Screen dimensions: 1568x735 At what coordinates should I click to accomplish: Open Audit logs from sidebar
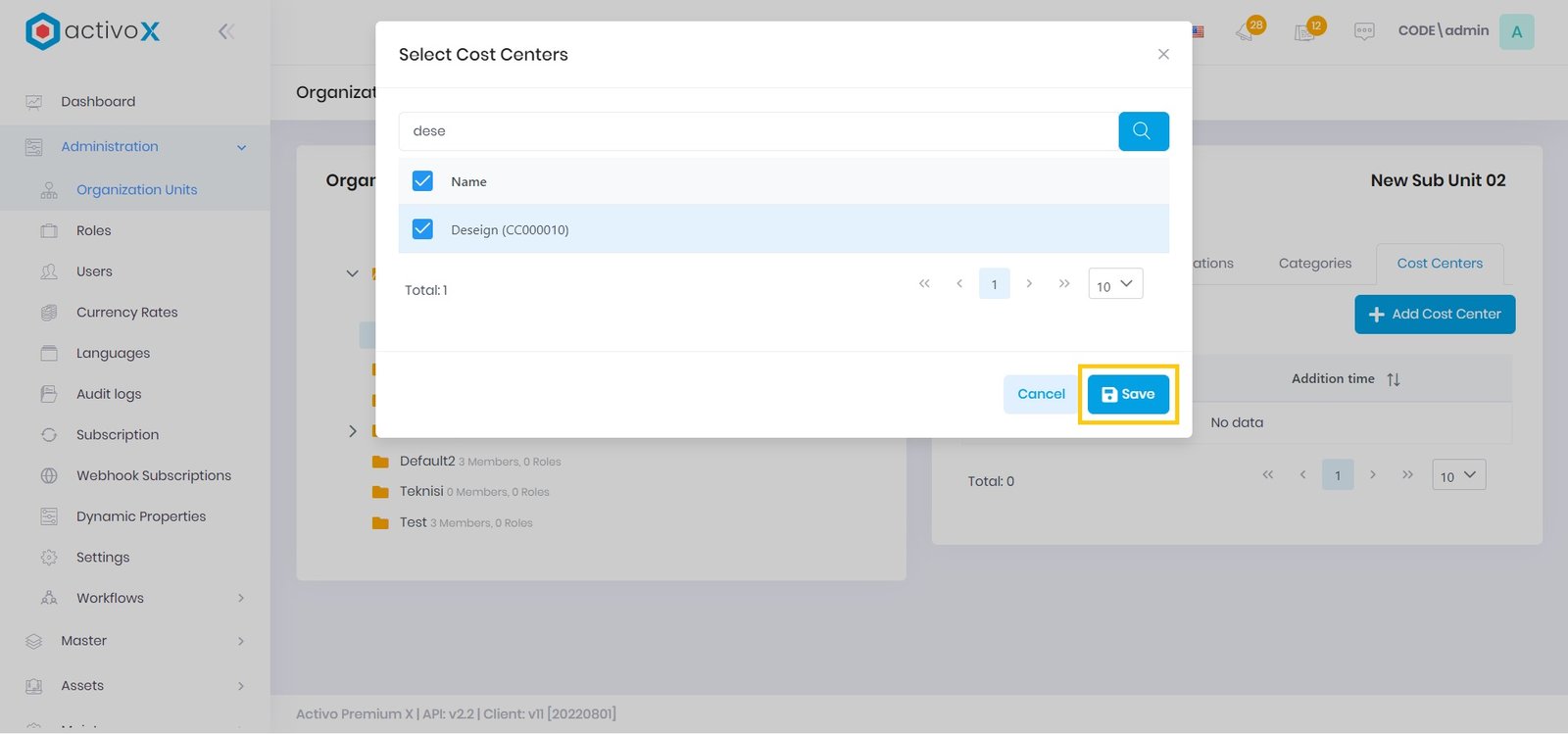click(x=109, y=394)
